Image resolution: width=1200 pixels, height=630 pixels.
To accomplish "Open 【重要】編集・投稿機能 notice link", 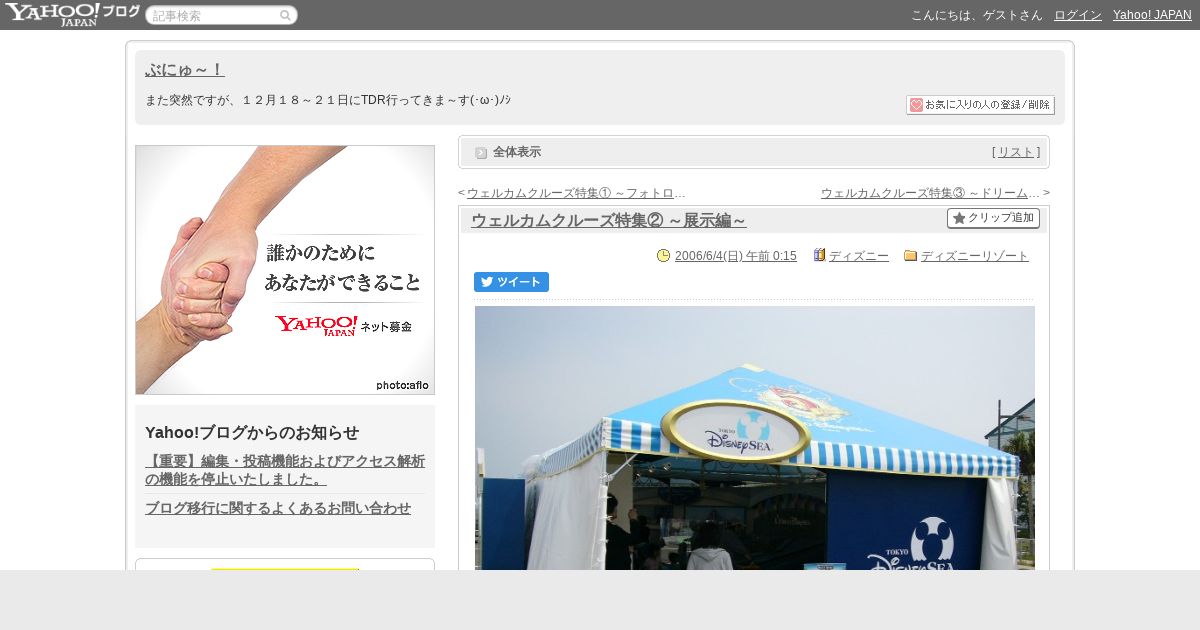I will pyautogui.click(x=285, y=470).
